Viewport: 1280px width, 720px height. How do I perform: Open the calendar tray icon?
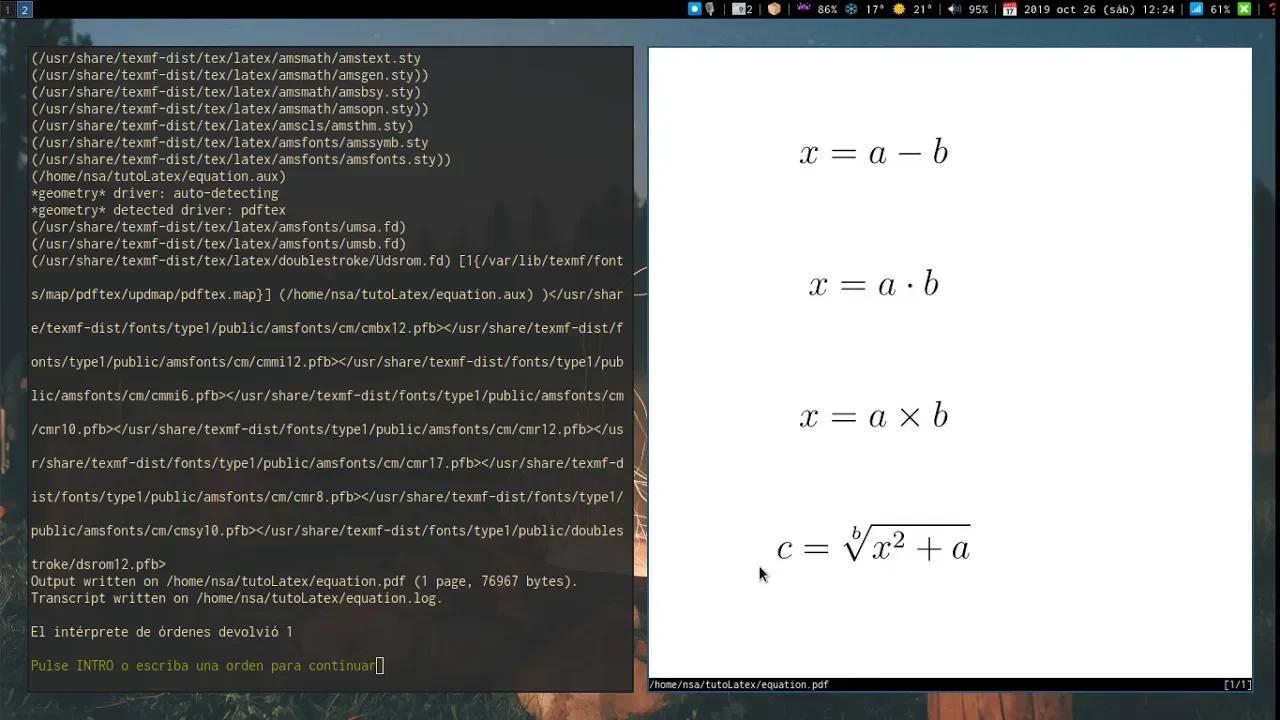(1010, 9)
